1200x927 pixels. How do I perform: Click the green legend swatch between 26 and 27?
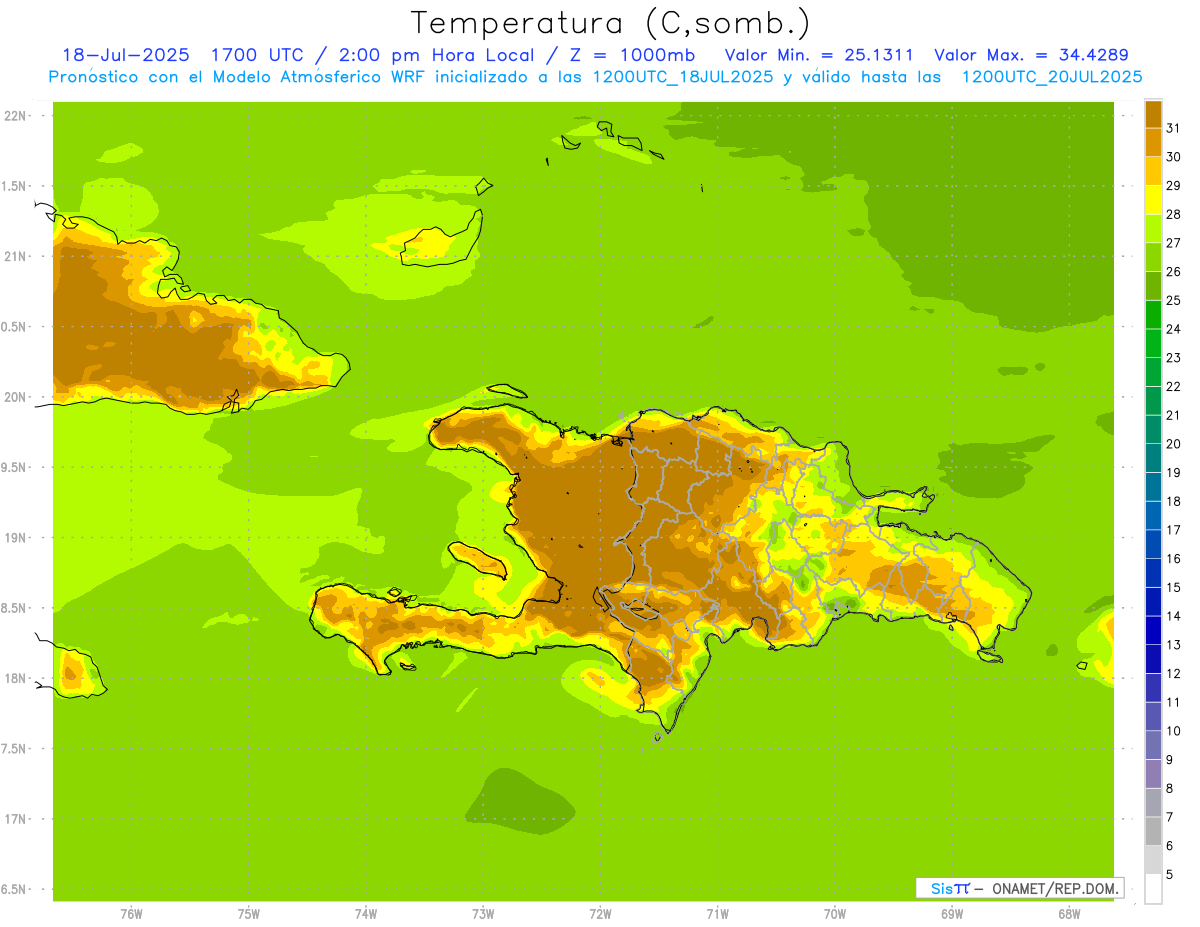1153,256
